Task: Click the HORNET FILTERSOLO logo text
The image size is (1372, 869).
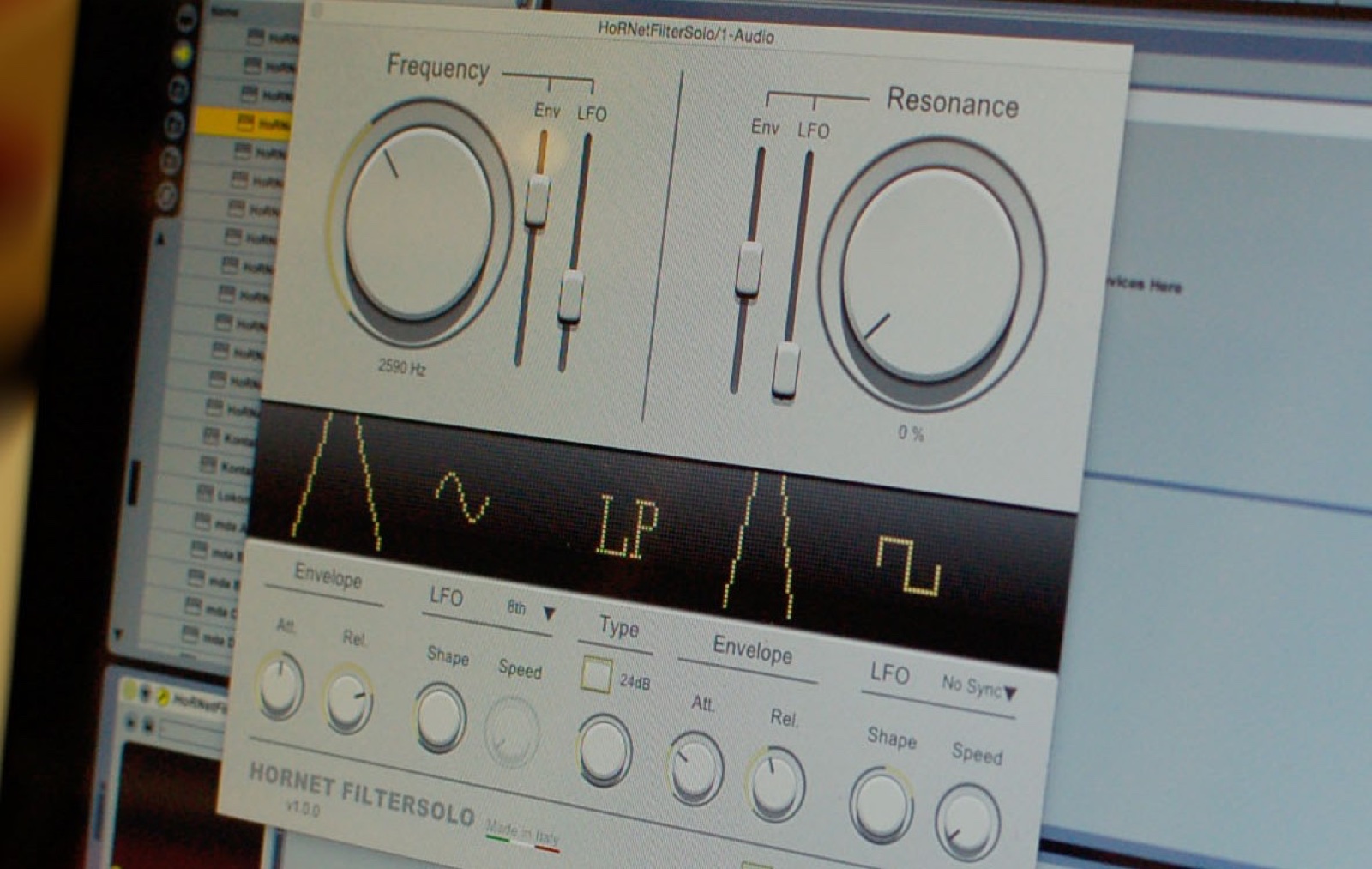Action: (361, 794)
